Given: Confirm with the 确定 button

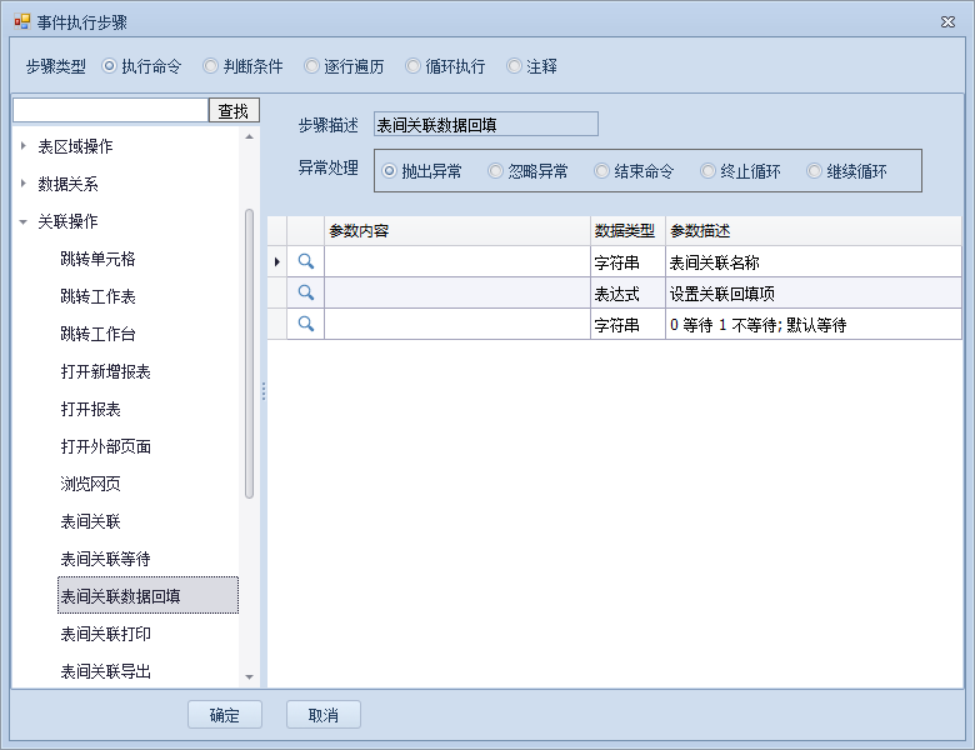Looking at the screenshot, I should pyautogui.click(x=225, y=715).
